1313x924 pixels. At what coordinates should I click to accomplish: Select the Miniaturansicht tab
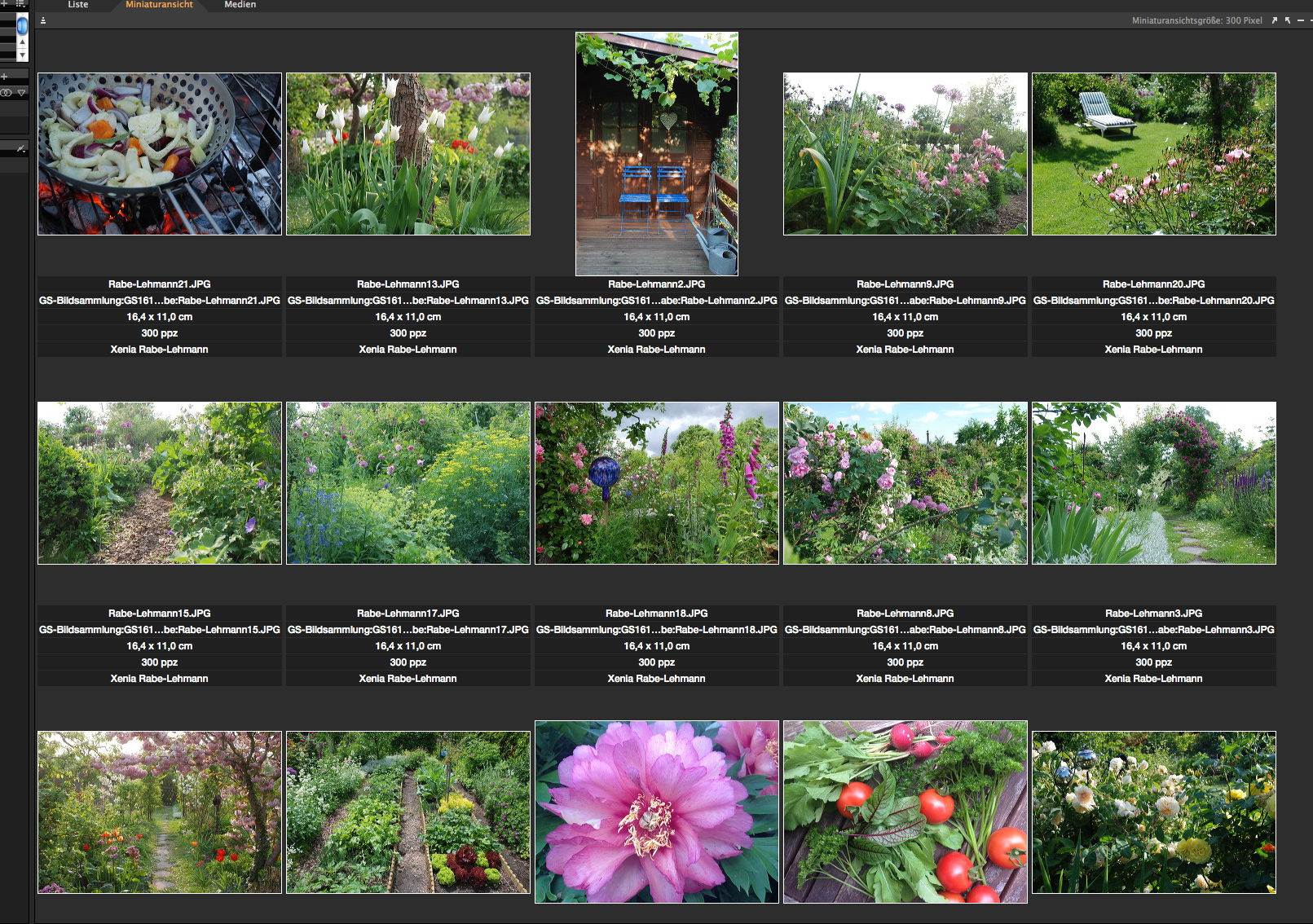(x=159, y=5)
